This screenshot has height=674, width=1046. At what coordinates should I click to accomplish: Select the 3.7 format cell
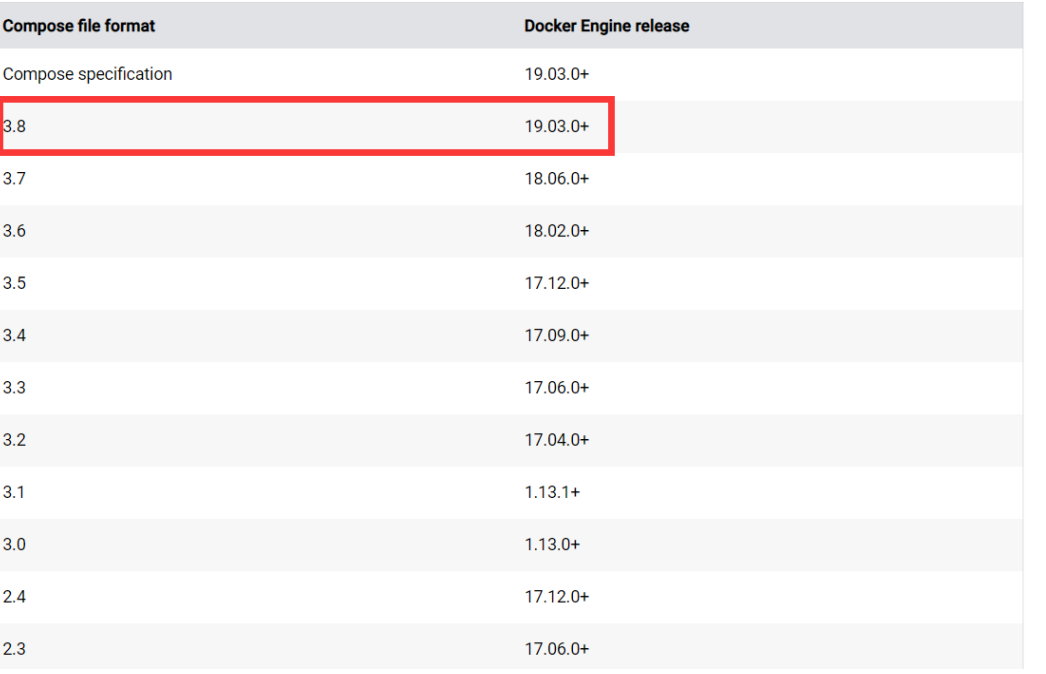pyautogui.click(x=15, y=178)
